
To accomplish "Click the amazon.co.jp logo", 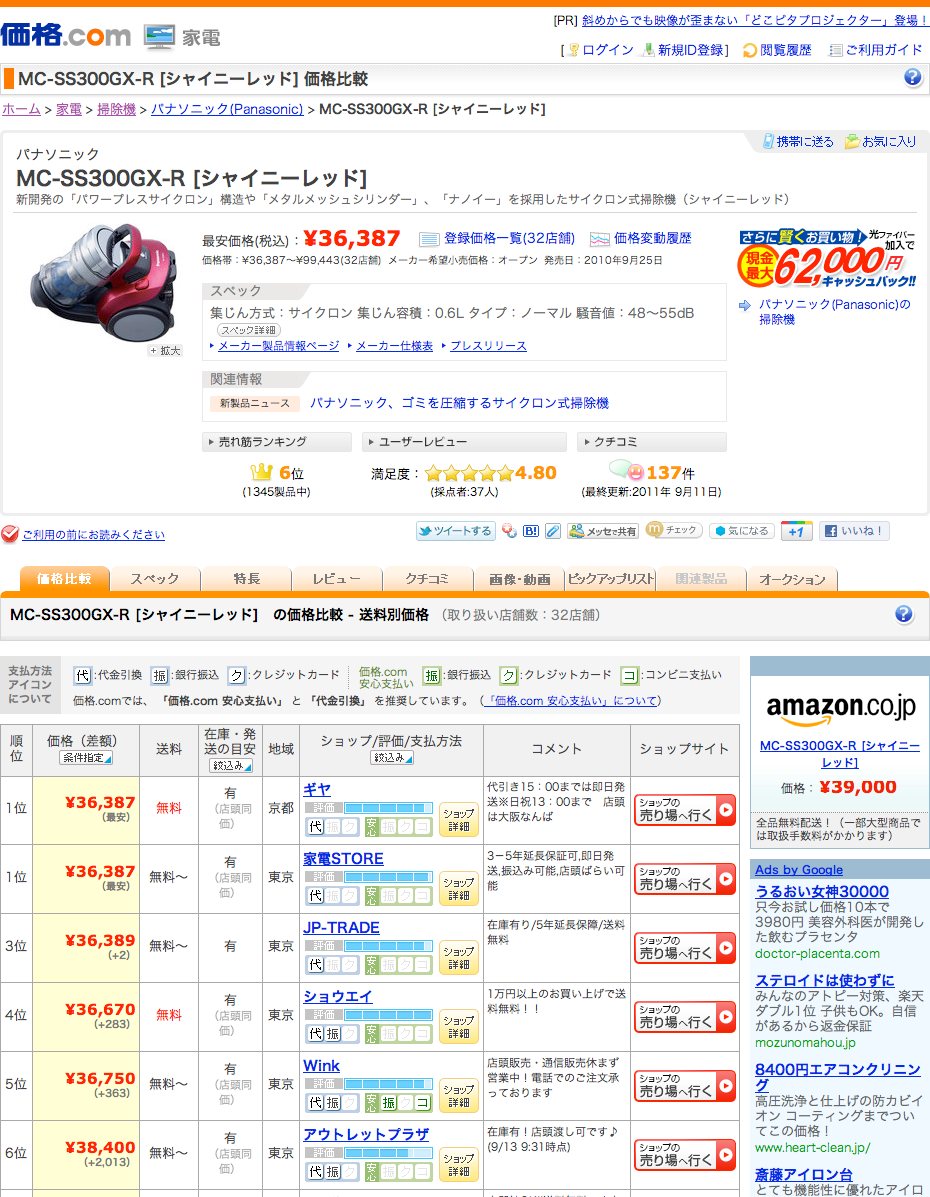I will coord(840,708).
